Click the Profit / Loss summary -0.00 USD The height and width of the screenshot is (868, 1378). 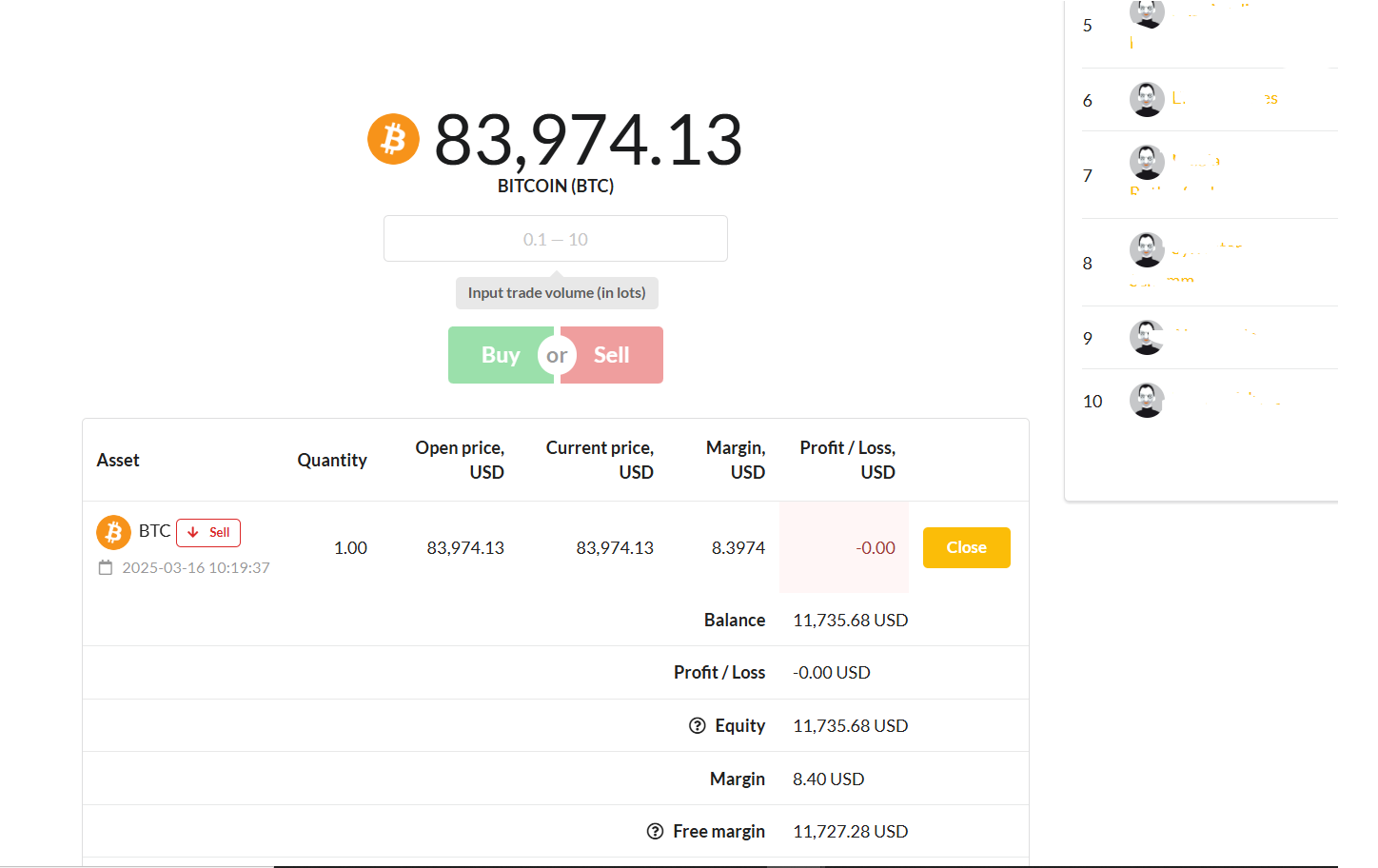pos(832,672)
